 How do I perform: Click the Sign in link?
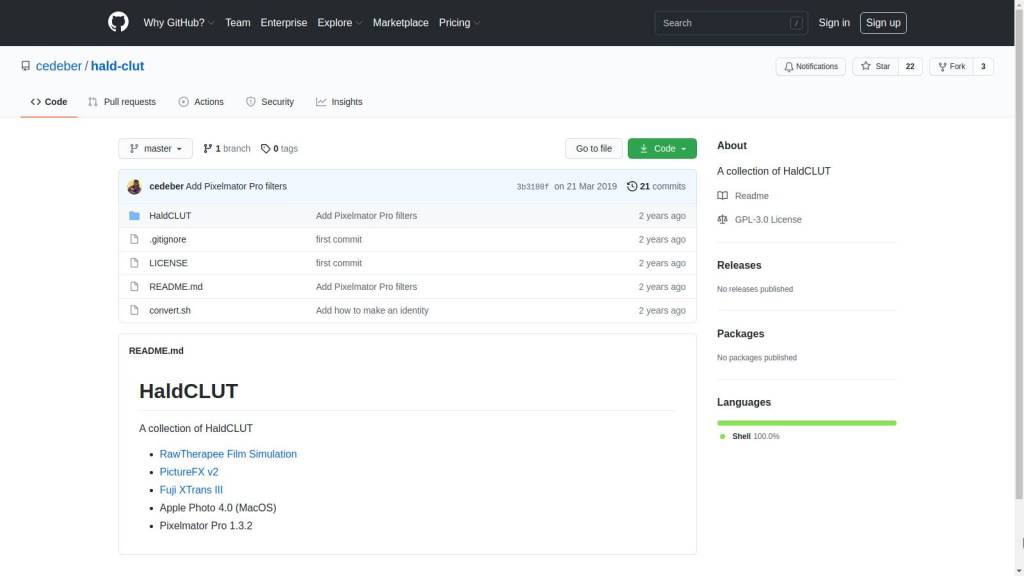[834, 22]
